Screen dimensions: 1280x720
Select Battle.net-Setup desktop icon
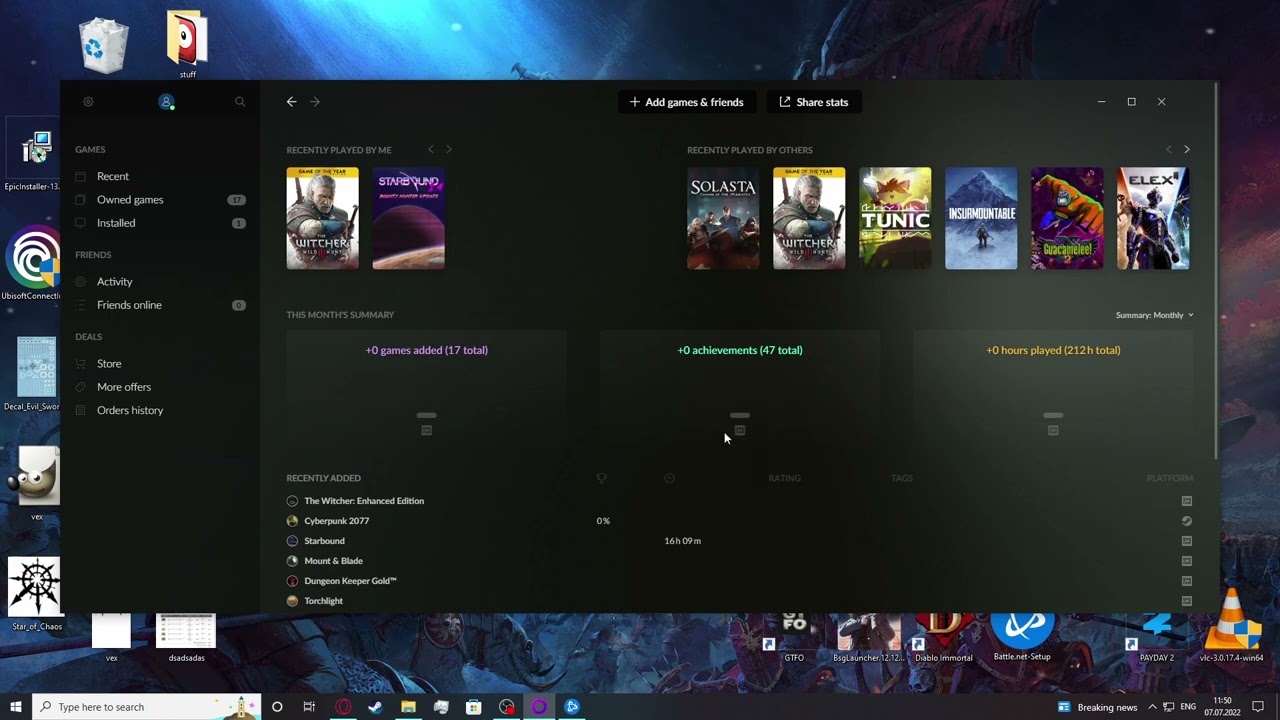pos(1022,638)
